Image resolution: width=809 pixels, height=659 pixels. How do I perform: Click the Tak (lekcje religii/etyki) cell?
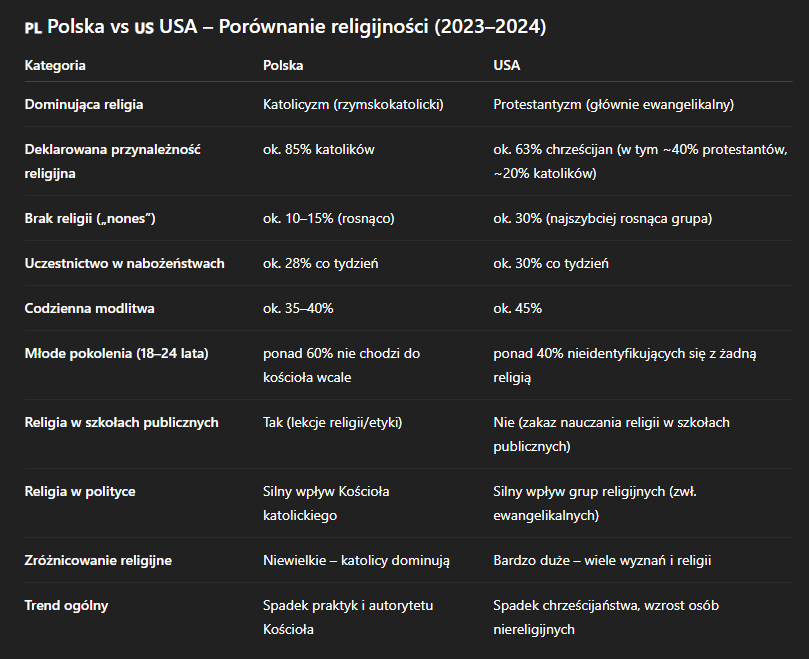pos(332,422)
